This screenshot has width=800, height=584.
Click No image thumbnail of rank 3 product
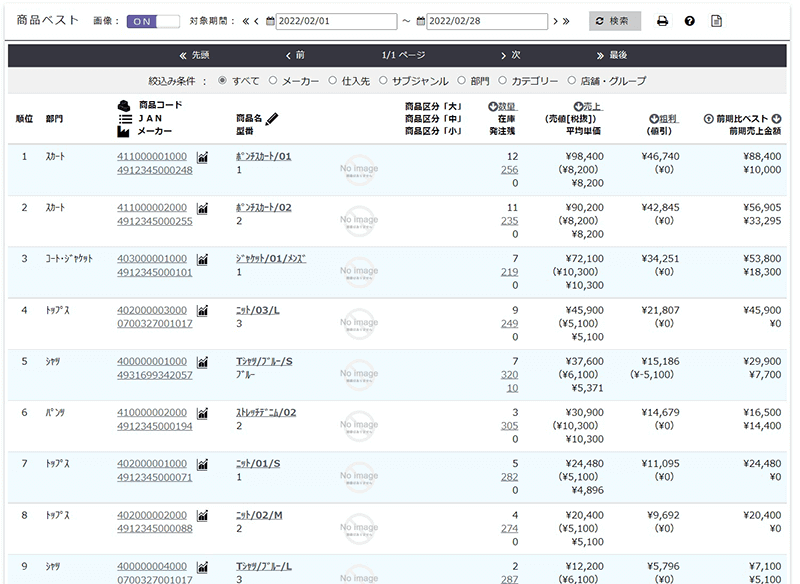point(359,272)
